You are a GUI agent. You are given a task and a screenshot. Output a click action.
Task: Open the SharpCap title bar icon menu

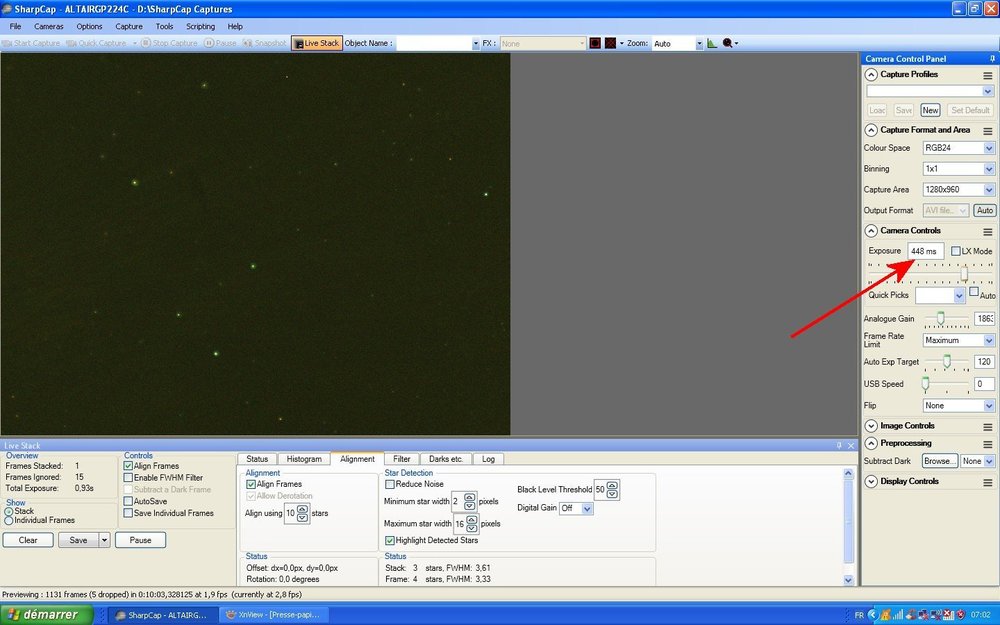7,9
